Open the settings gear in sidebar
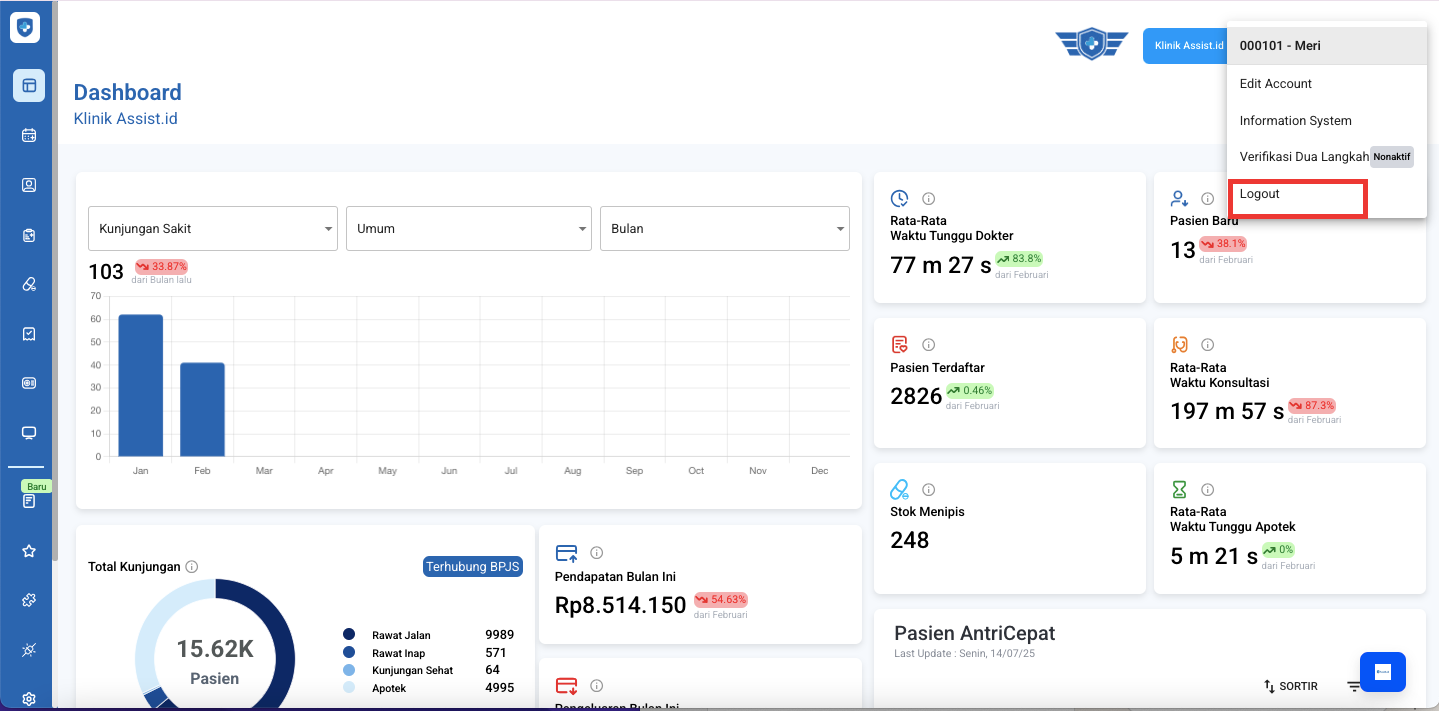Viewport: 1439px width, 711px height. click(x=29, y=699)
